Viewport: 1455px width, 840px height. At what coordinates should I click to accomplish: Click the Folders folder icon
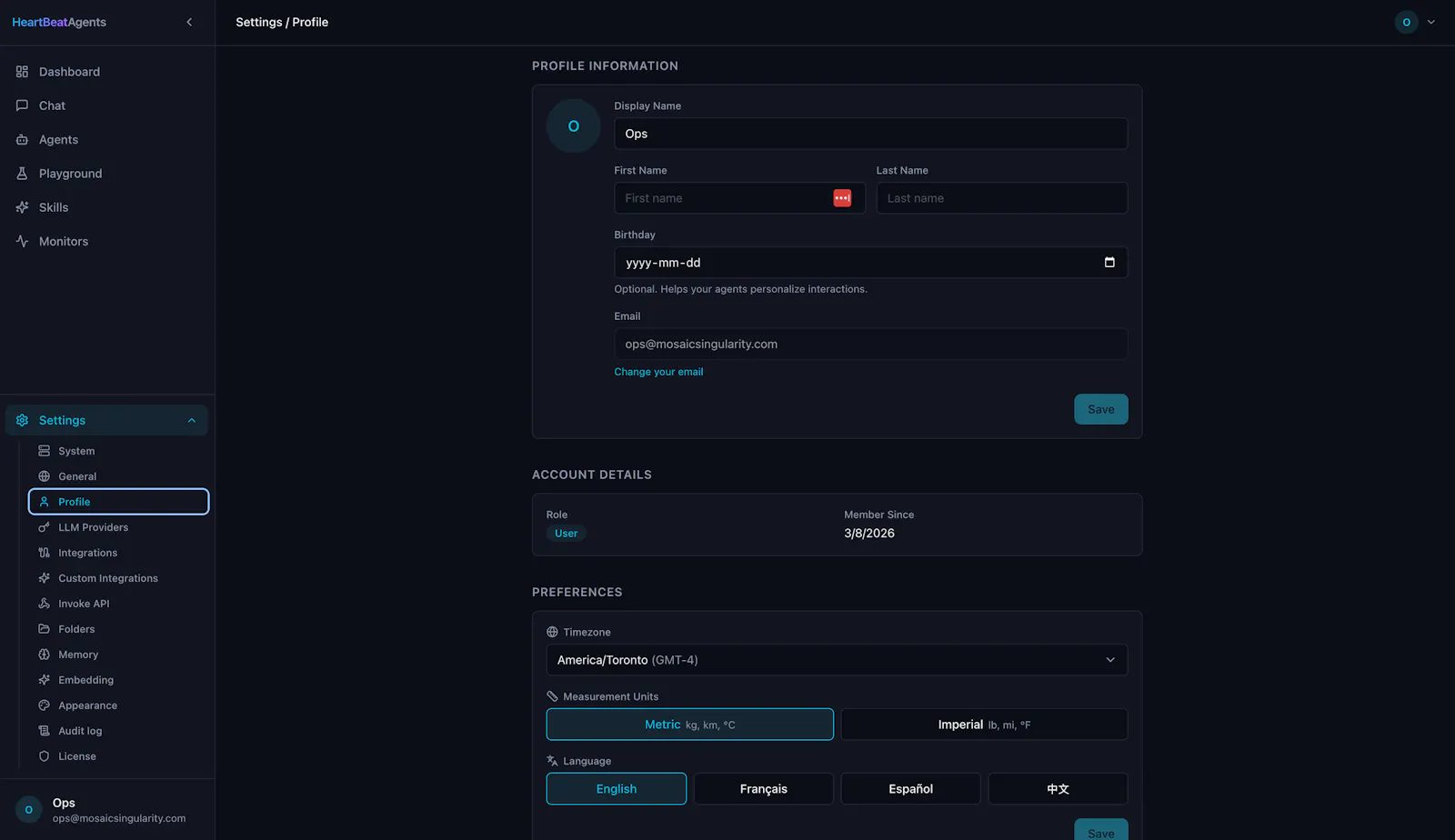click(x=44, y=629)
